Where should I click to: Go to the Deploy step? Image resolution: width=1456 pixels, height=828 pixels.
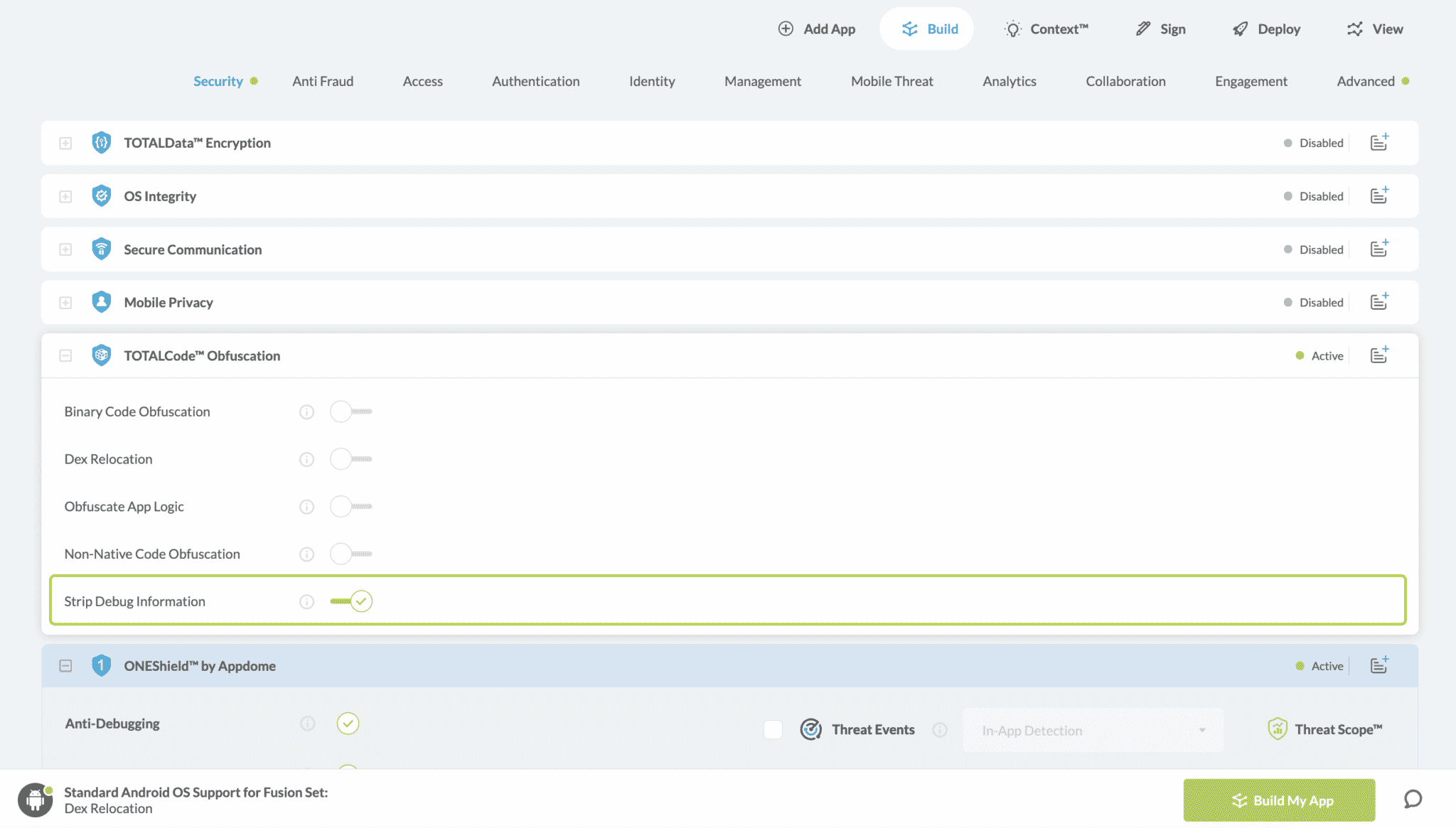tap(1266, 29)
